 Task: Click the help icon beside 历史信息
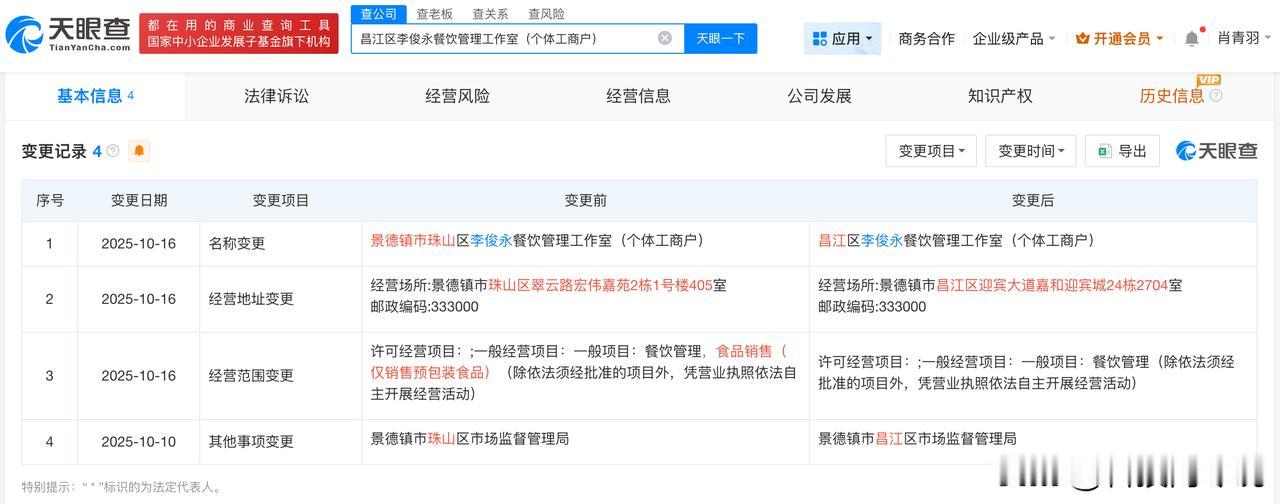(x=1216, y=96)
